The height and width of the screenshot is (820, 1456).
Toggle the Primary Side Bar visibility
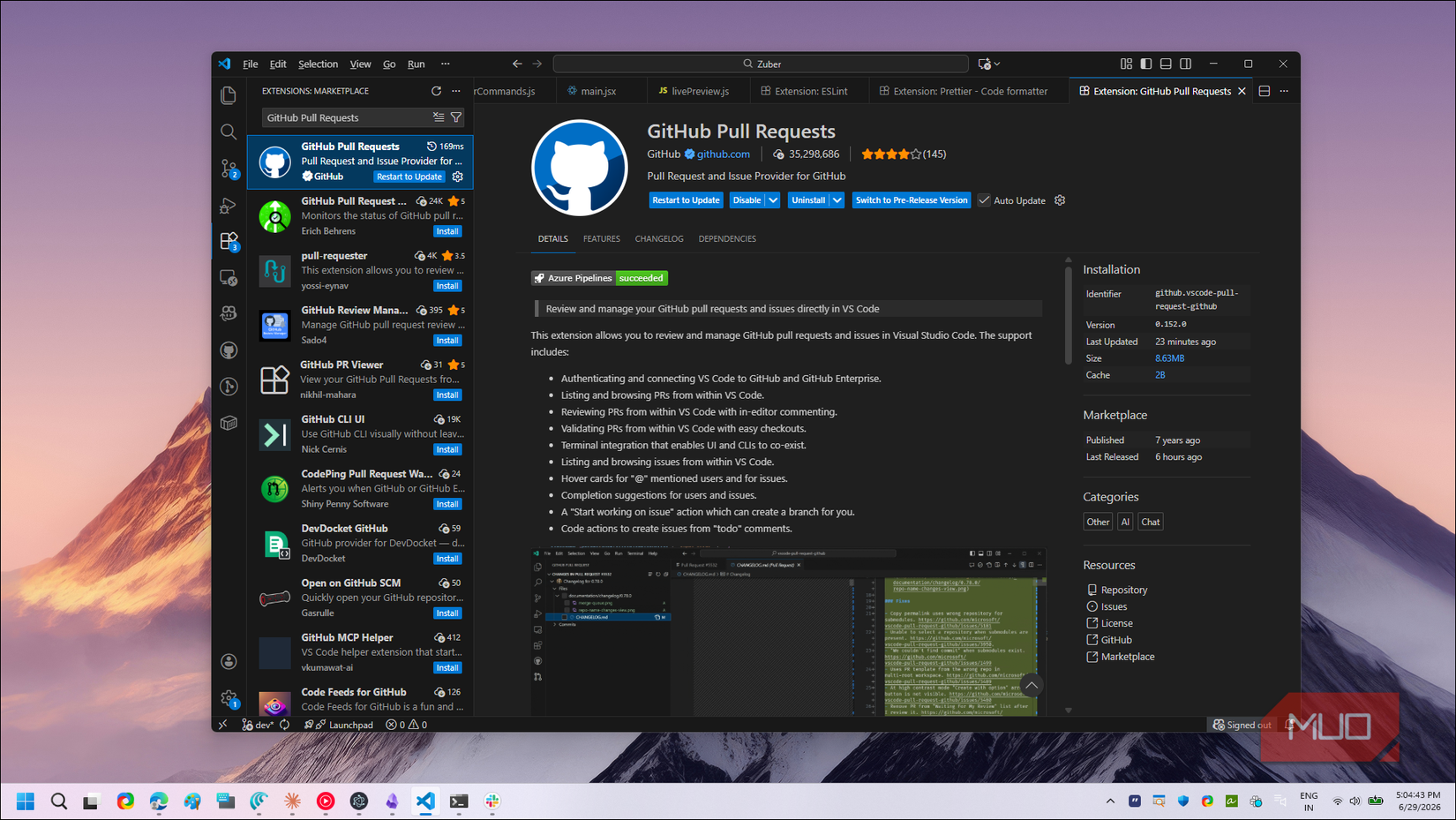[1146, 64]
